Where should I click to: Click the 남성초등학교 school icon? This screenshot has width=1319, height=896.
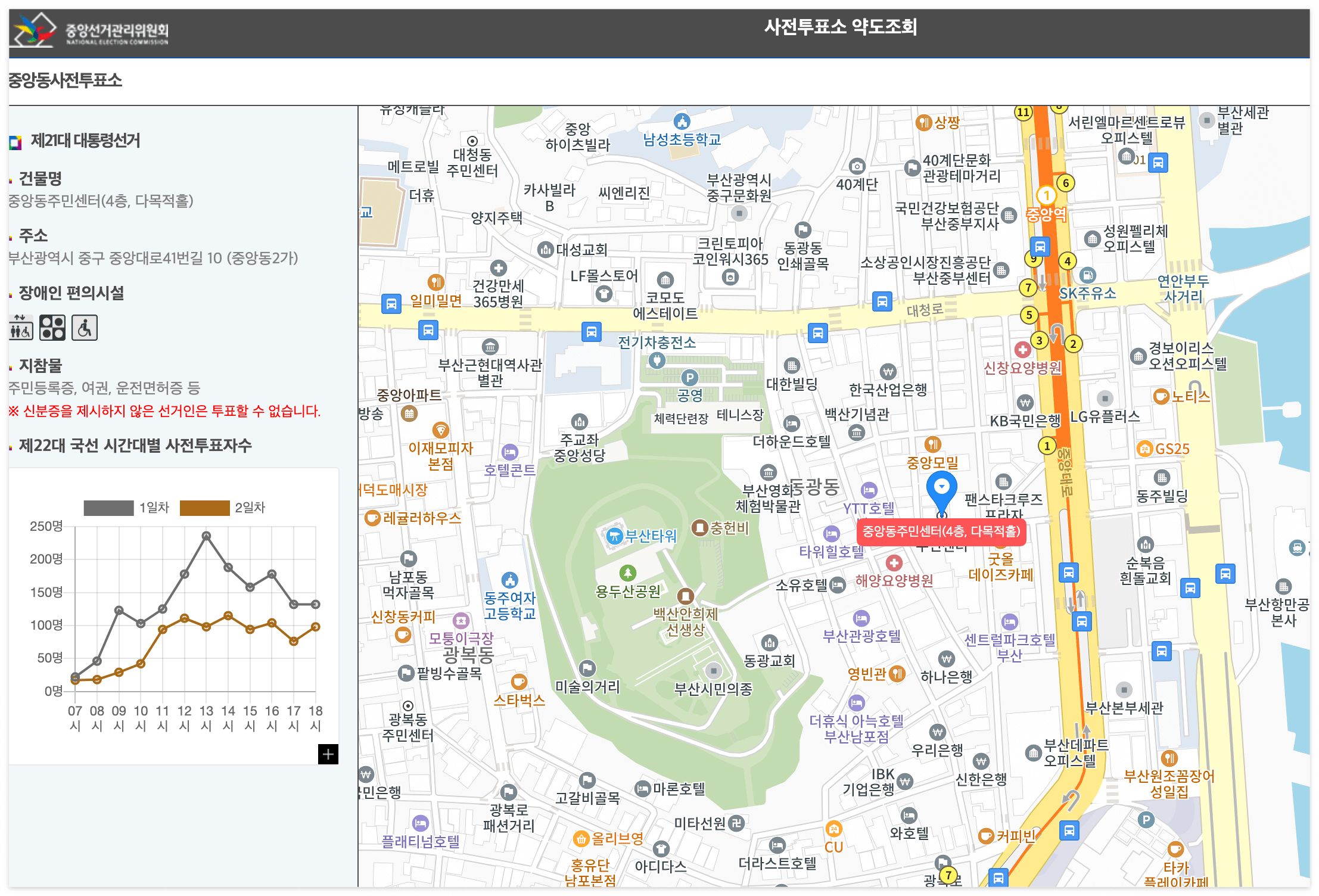[x=682, y=122]
